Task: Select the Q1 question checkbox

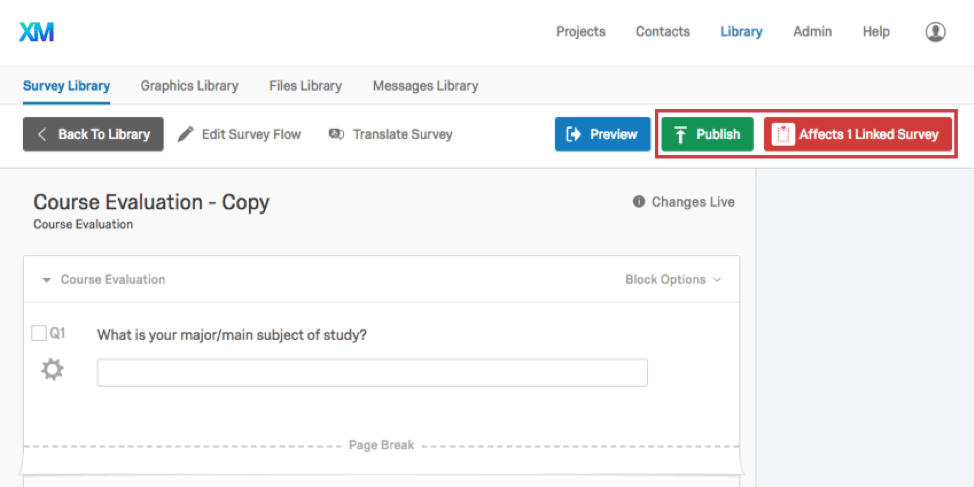Action: [39, 334]
